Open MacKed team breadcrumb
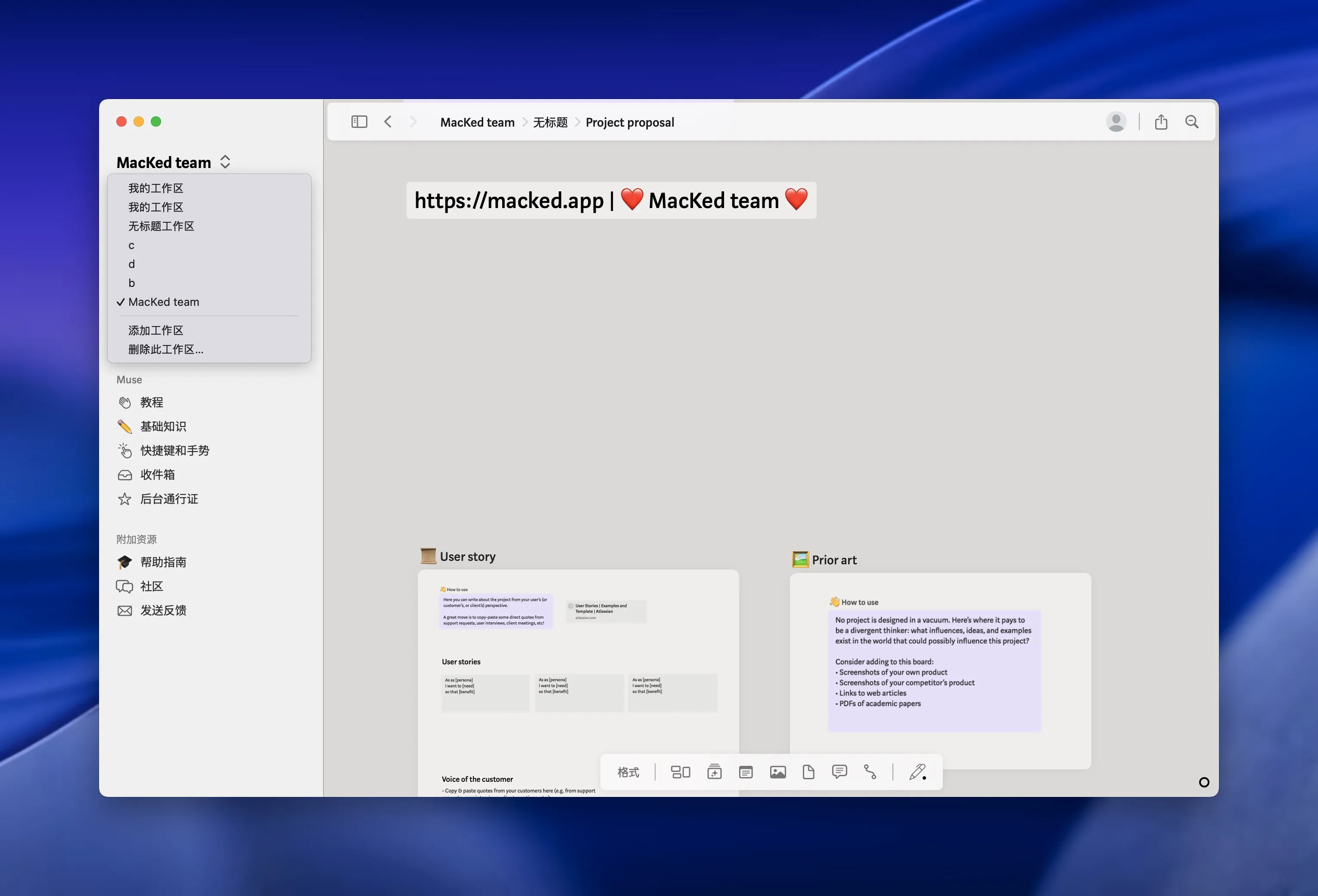The width and height of the screenshot is (1318, 896). [x=478, y=122]
